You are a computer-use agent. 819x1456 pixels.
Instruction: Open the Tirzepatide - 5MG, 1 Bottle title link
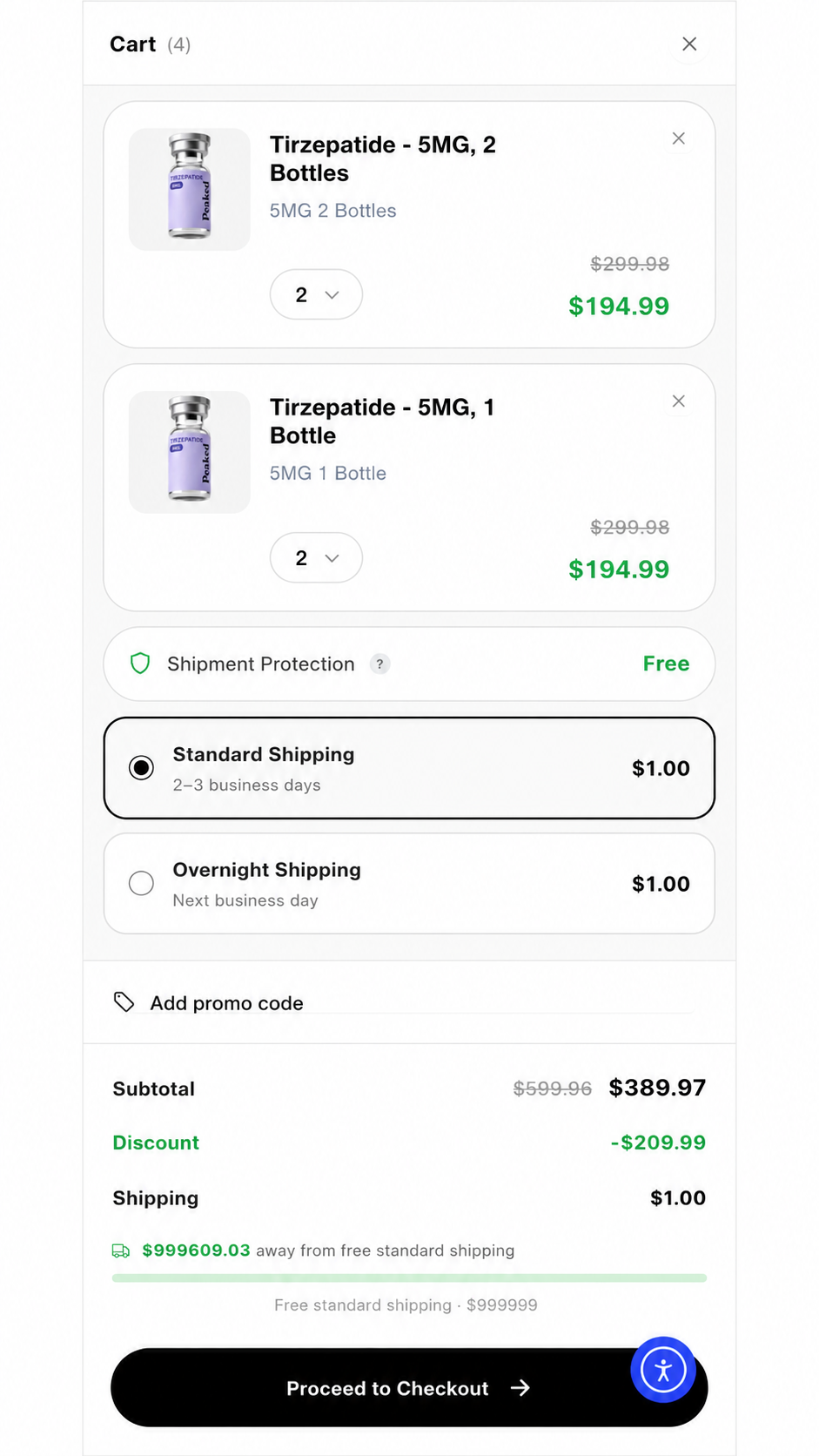click(x=382, y=421)
